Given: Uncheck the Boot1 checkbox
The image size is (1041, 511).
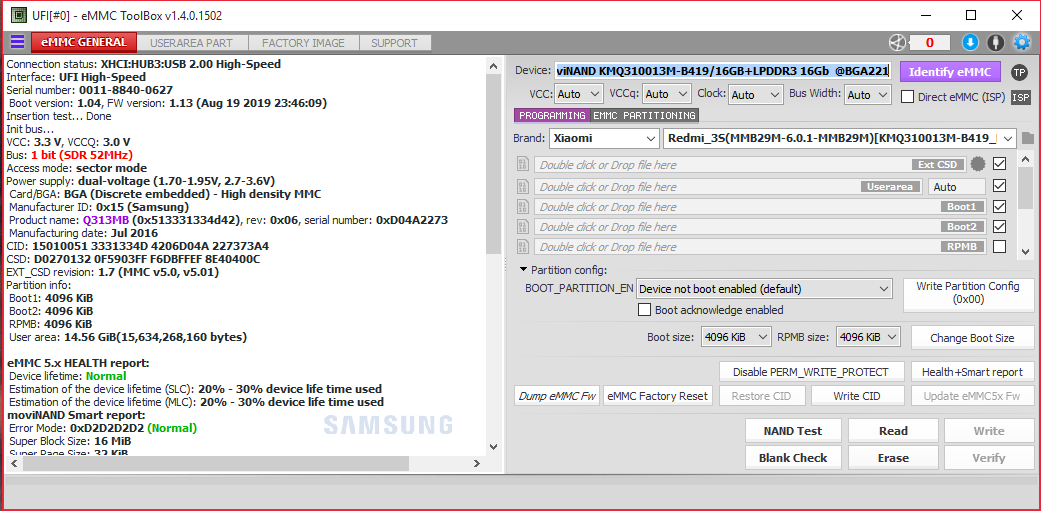Looking at the screenshot, I should click(999, 206).
